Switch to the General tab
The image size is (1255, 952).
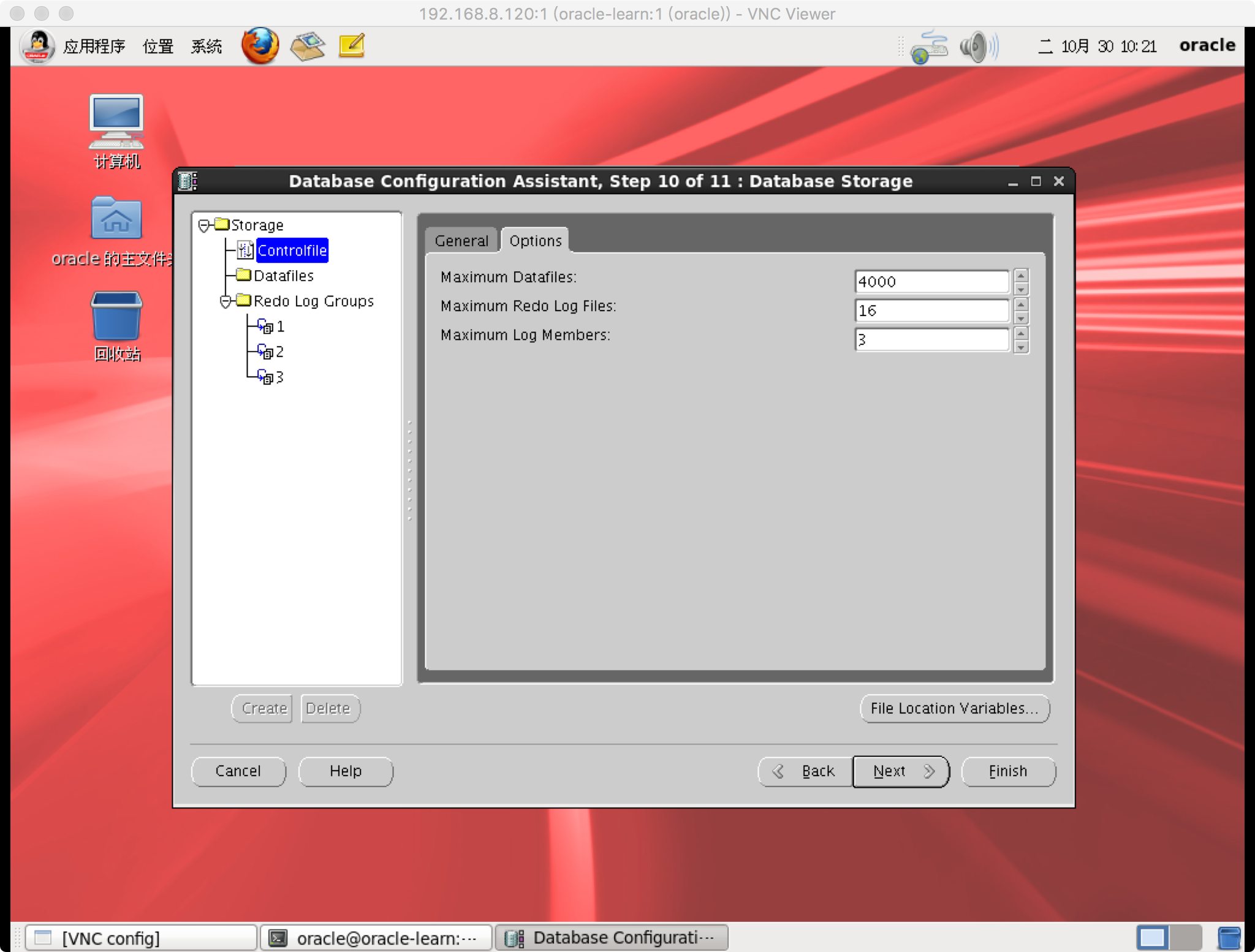[x=462, y=241]
